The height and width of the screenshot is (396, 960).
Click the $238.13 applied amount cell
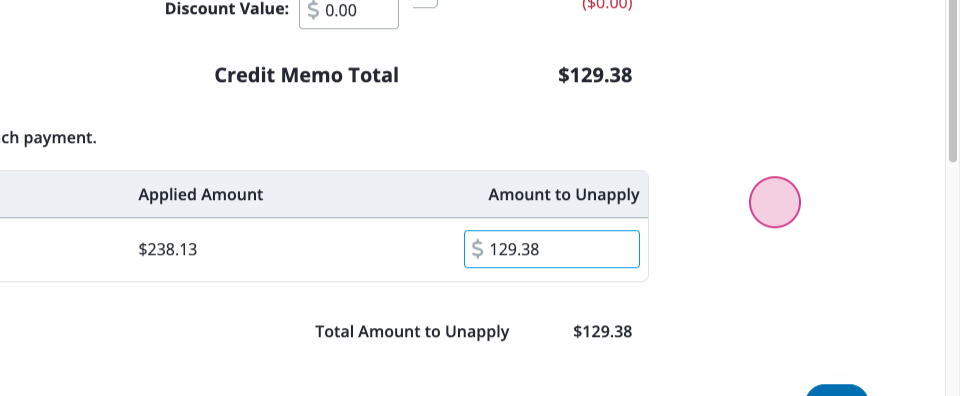pos(168,250)
